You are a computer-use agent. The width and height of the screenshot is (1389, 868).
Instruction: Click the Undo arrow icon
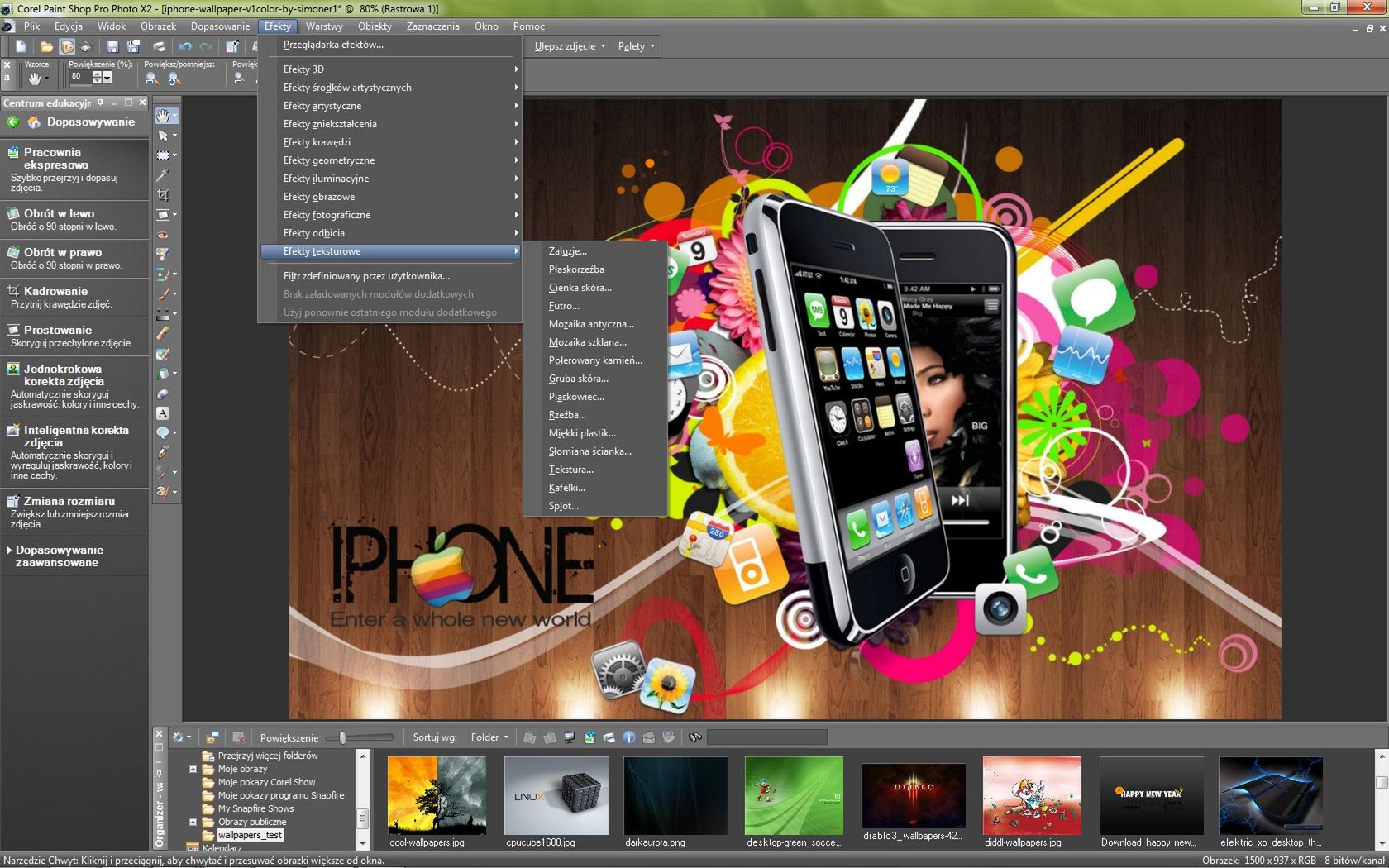[185, 47]
